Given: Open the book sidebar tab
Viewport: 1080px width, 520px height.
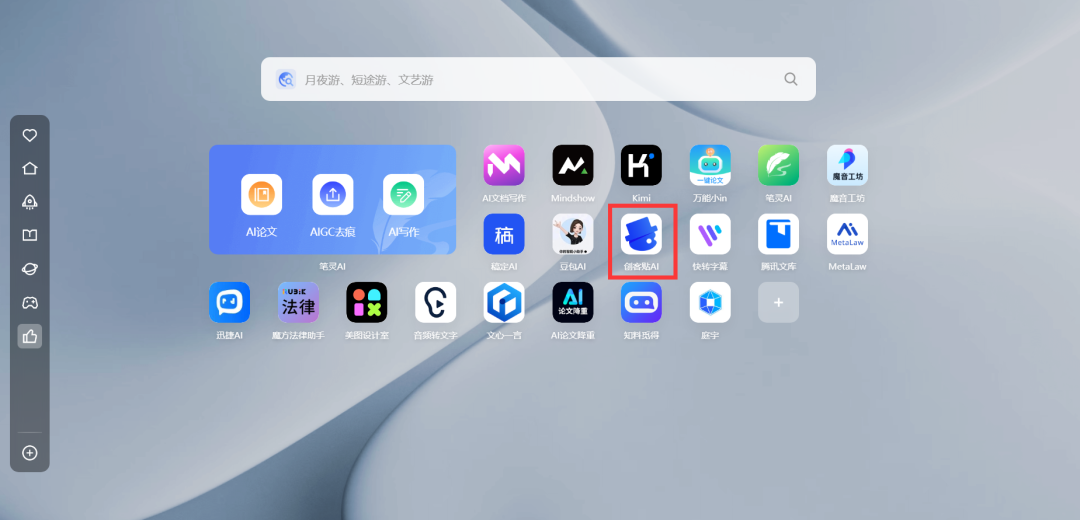Looking at the screenshot, I should (30, 236).
